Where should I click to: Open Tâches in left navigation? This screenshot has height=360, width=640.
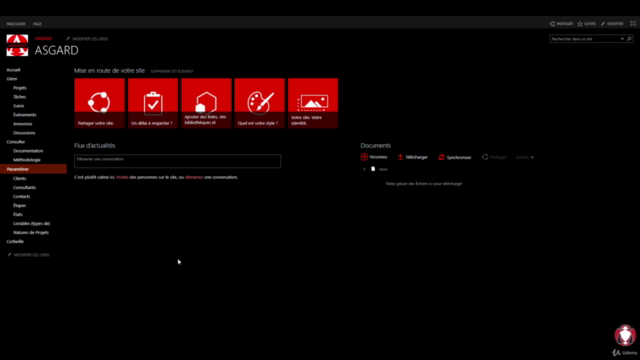point(19,97)
